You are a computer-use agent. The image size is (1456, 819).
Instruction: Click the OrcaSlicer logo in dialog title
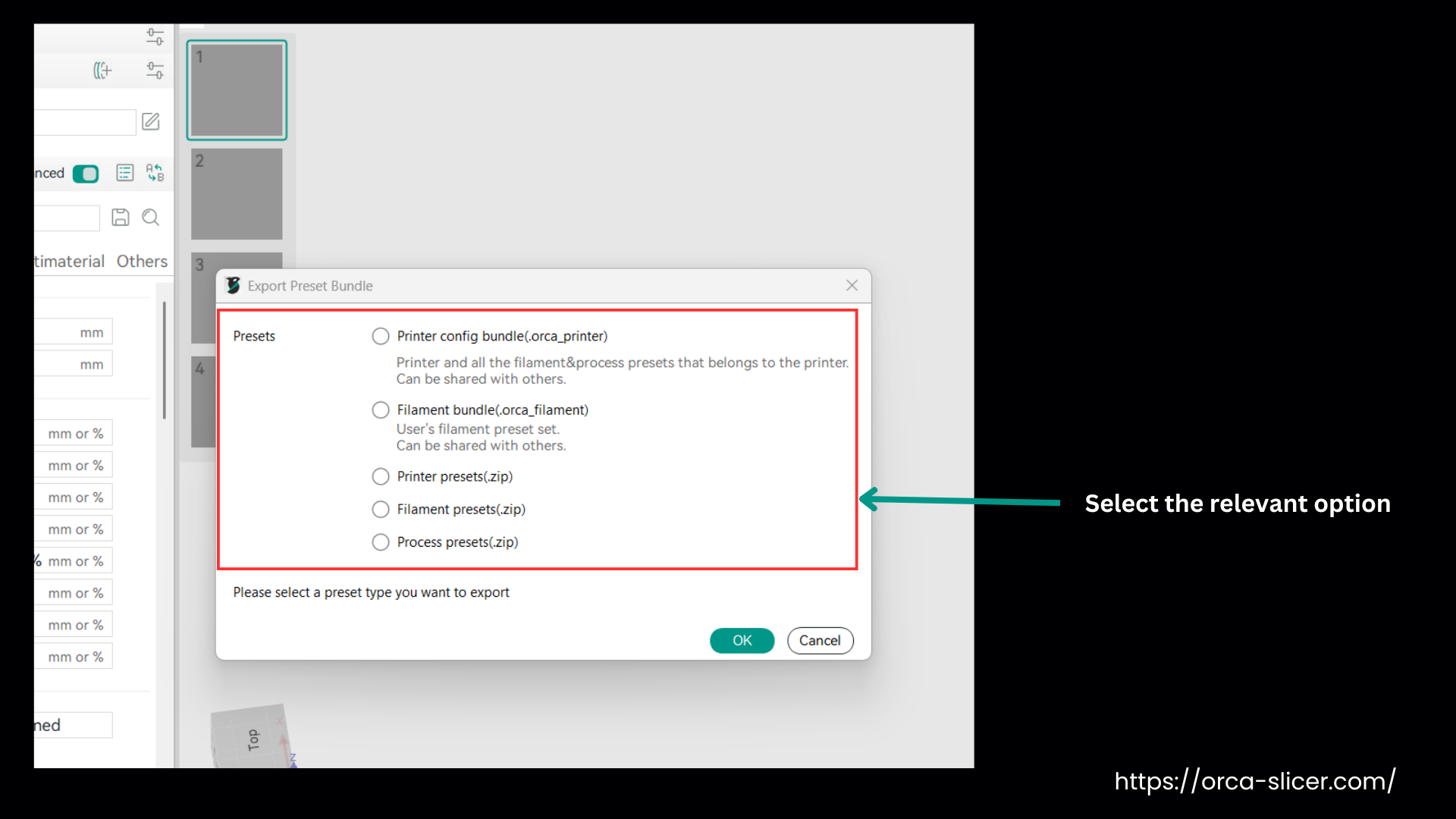pyautogui.click(x=233, y=285)
